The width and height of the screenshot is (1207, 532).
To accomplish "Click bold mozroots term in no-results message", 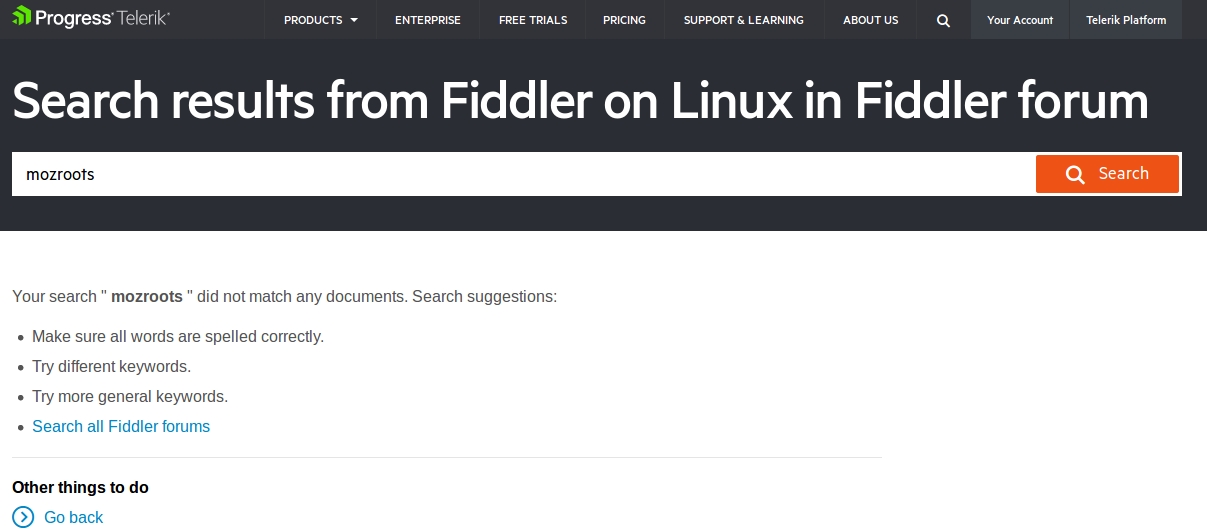I will (147, 296).
